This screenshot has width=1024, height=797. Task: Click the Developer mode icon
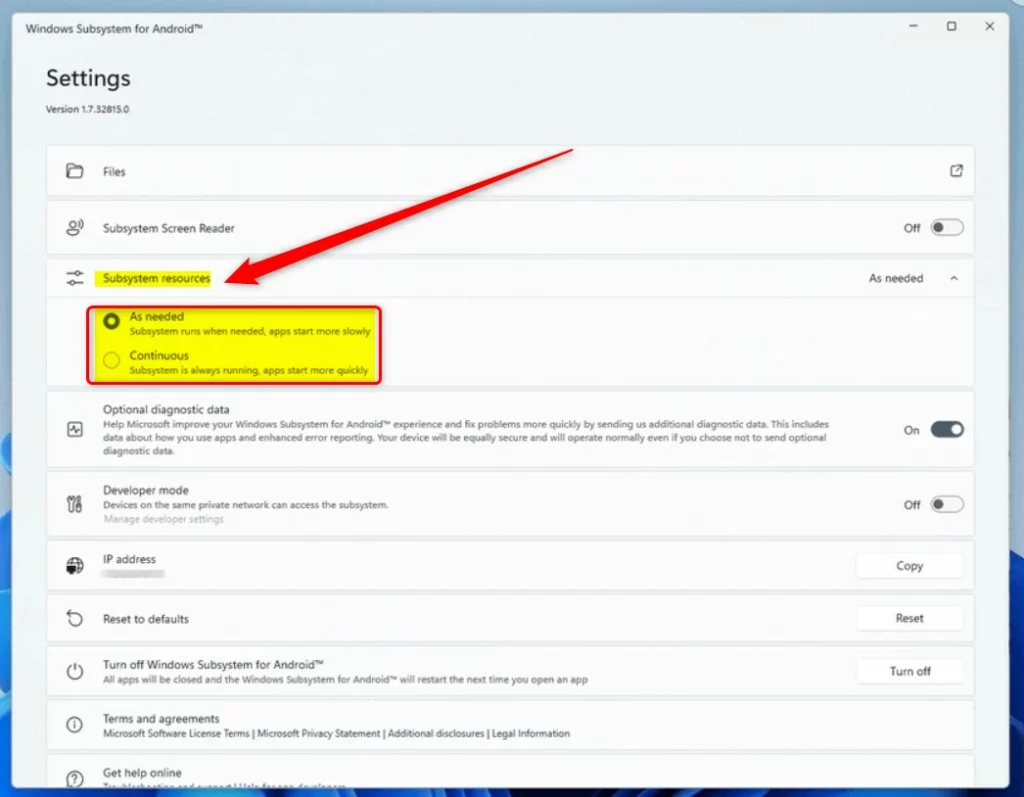(x=75, y=504)
